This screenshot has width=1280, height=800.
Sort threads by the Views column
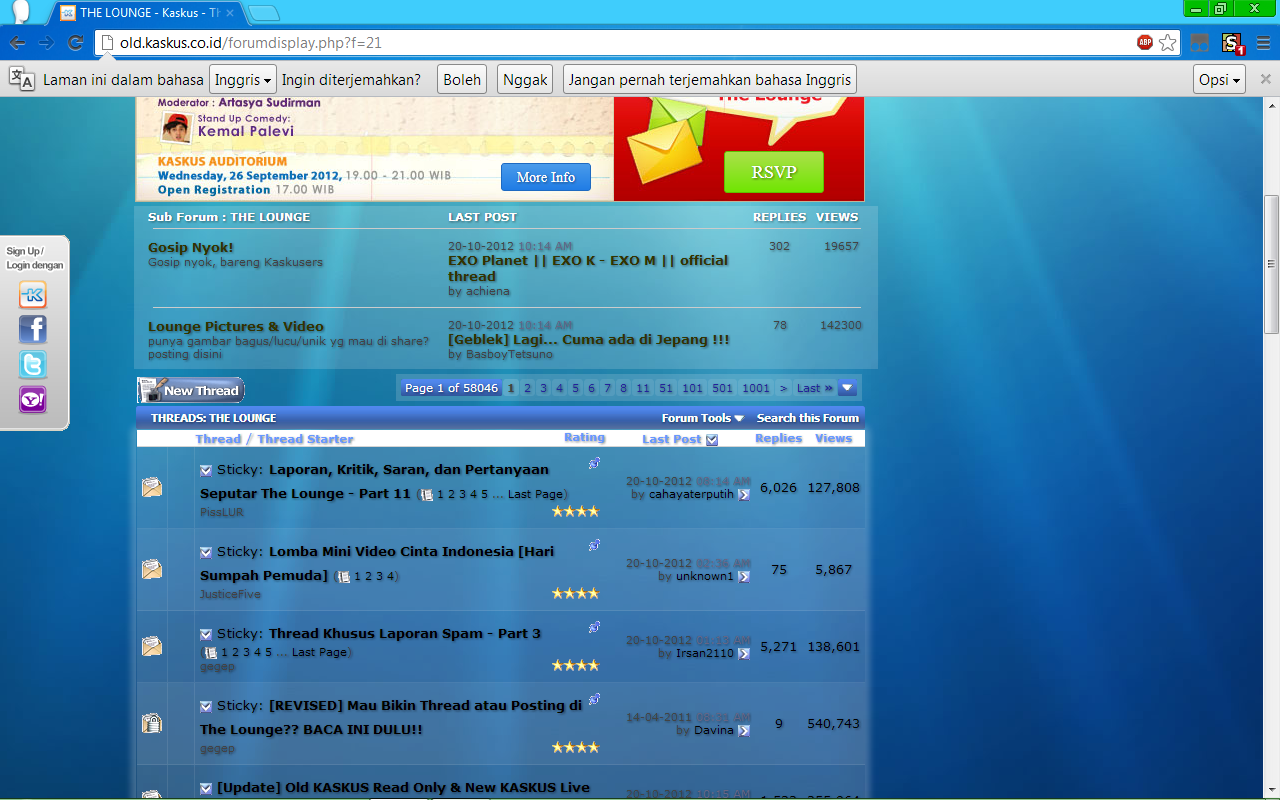point(834,438)
